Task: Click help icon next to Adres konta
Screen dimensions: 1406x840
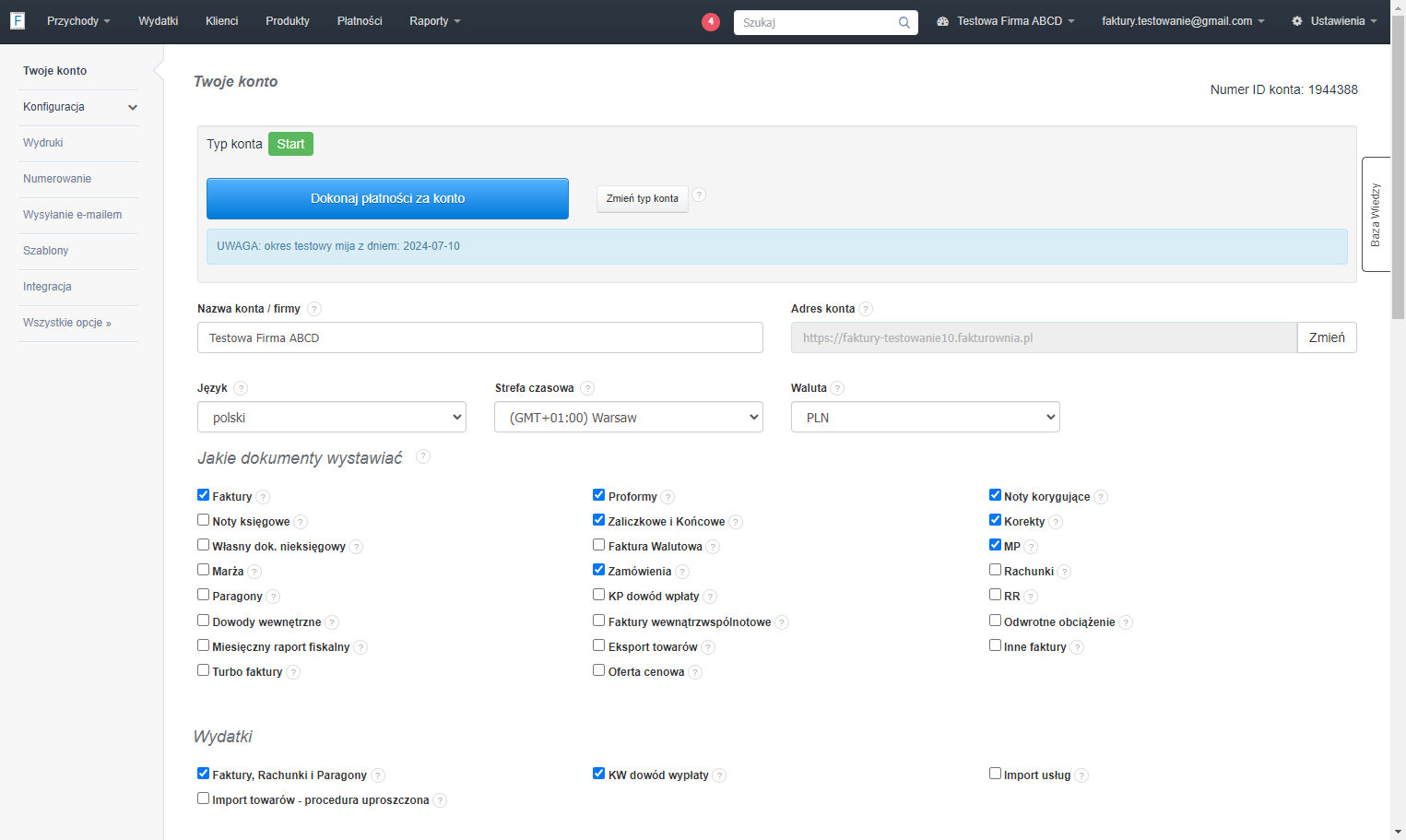Action: coord(866,309)
